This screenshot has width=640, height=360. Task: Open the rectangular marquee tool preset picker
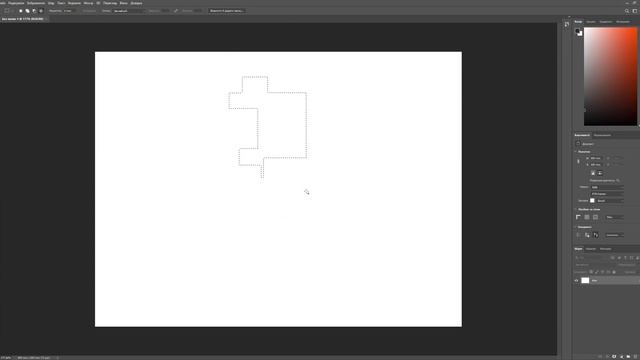pyautogui.click(x=8, y=11)
